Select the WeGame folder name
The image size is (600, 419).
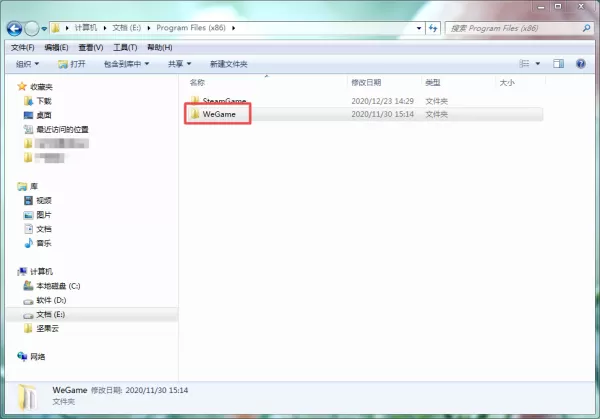tap(219, 114)
